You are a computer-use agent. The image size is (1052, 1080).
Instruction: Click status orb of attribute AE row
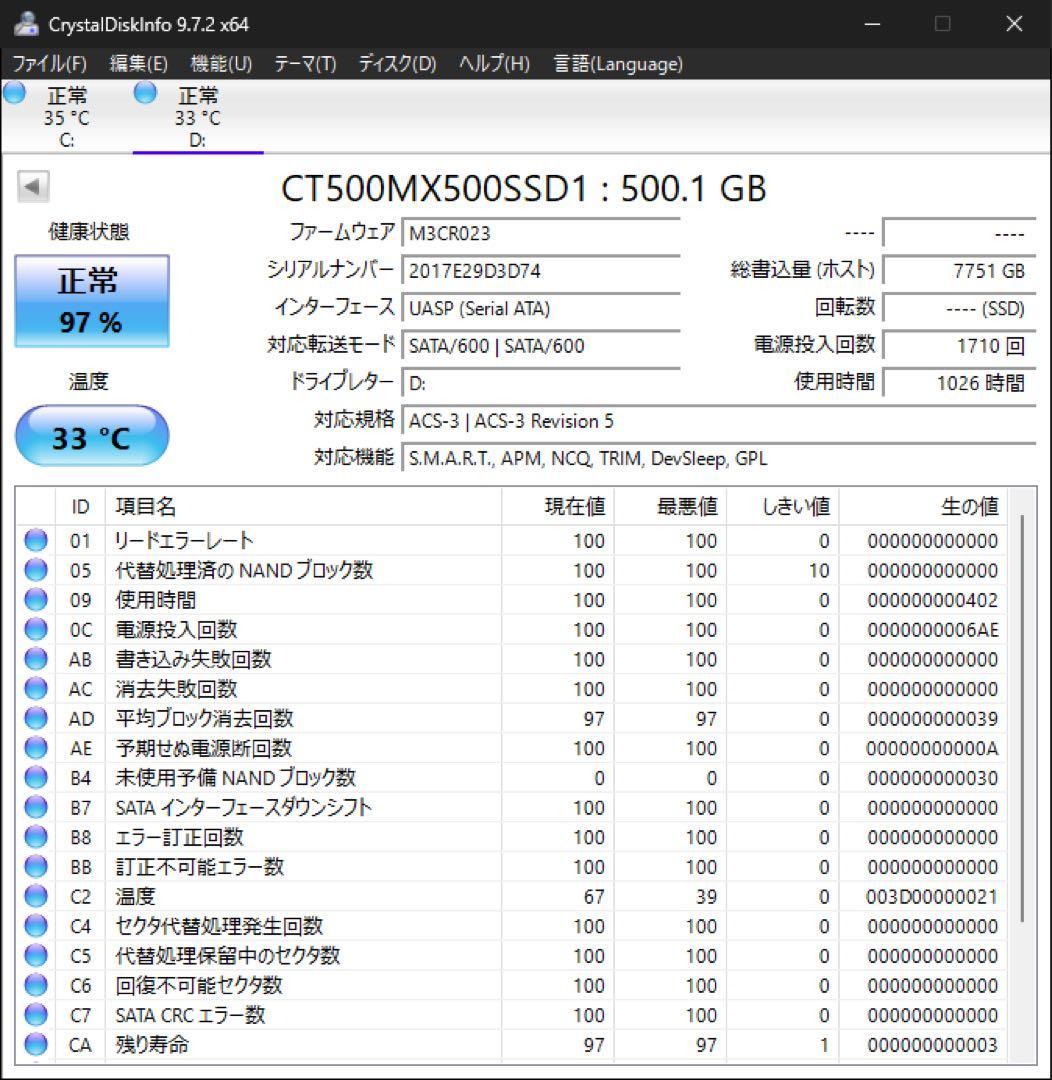[x=36, y=748]
